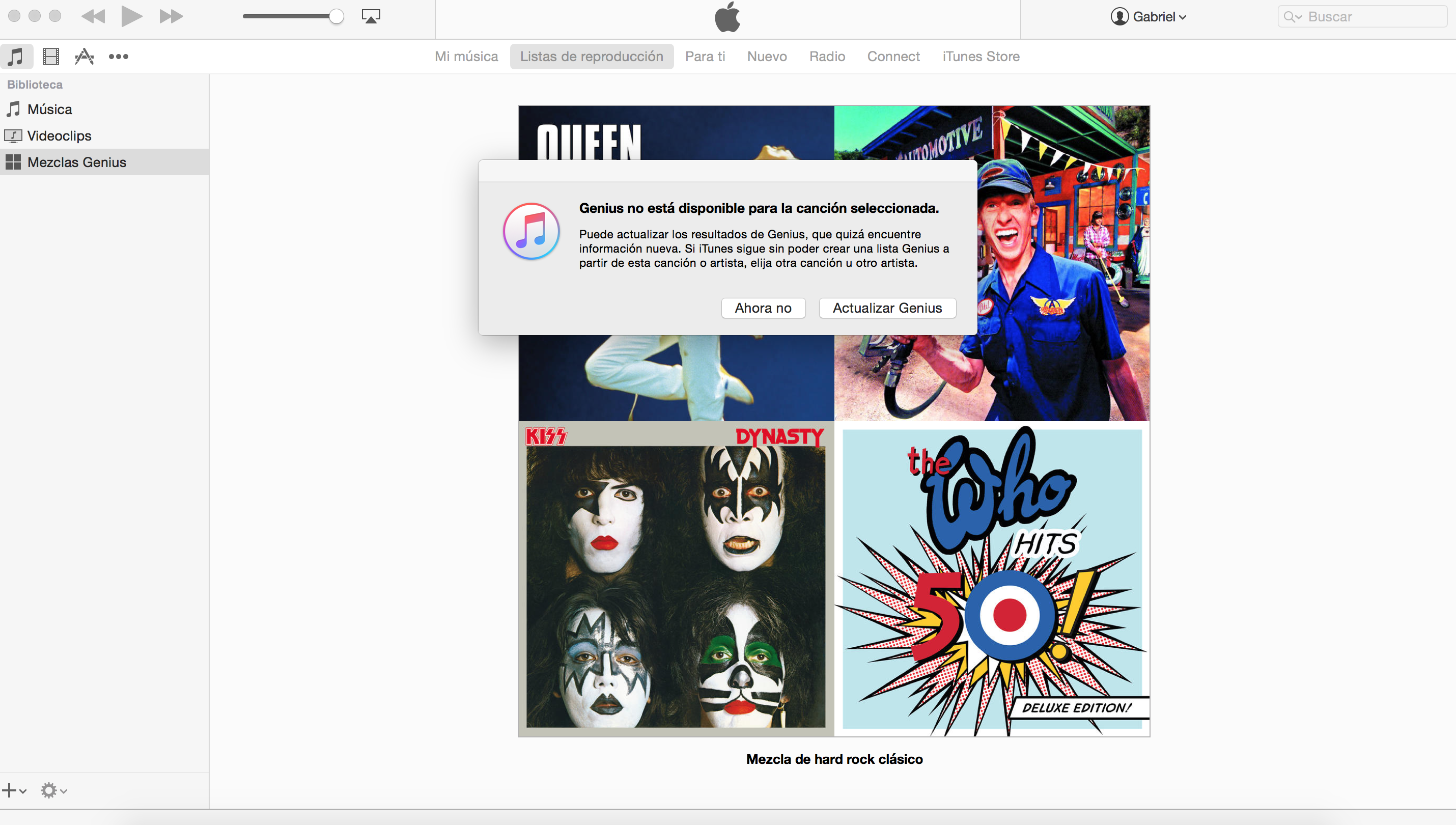Click the Queen album cover thumbnail

coord(676,378)
